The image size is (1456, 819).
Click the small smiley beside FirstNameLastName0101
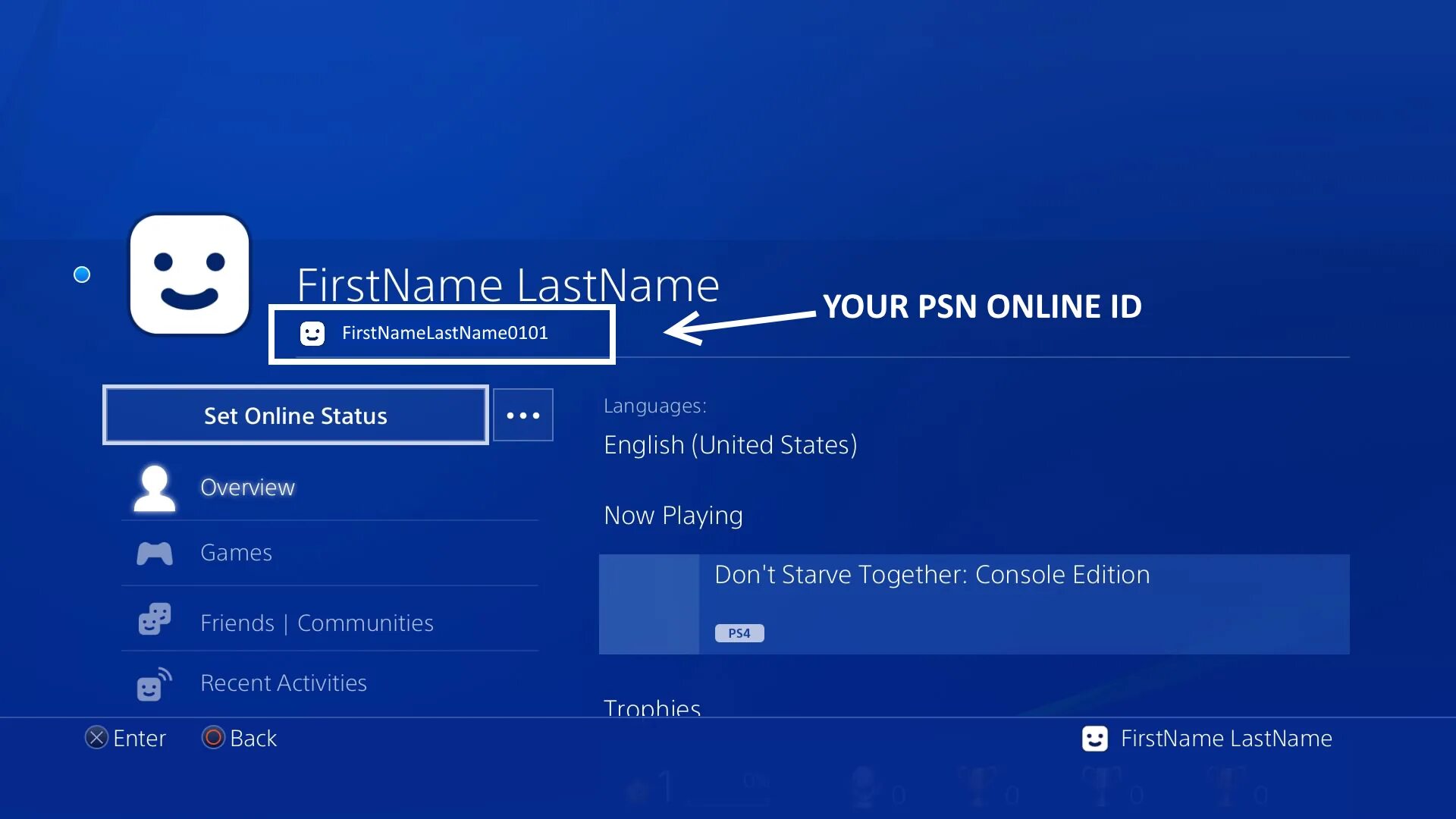click(x=312, y=333)
